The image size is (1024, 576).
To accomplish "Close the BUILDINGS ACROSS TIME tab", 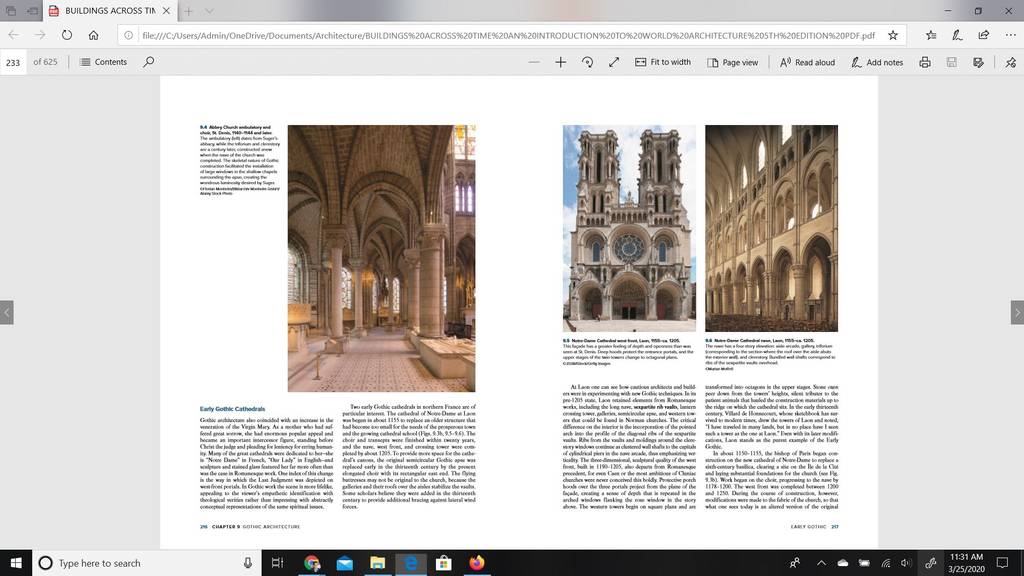I will click(x=167, y=10).
